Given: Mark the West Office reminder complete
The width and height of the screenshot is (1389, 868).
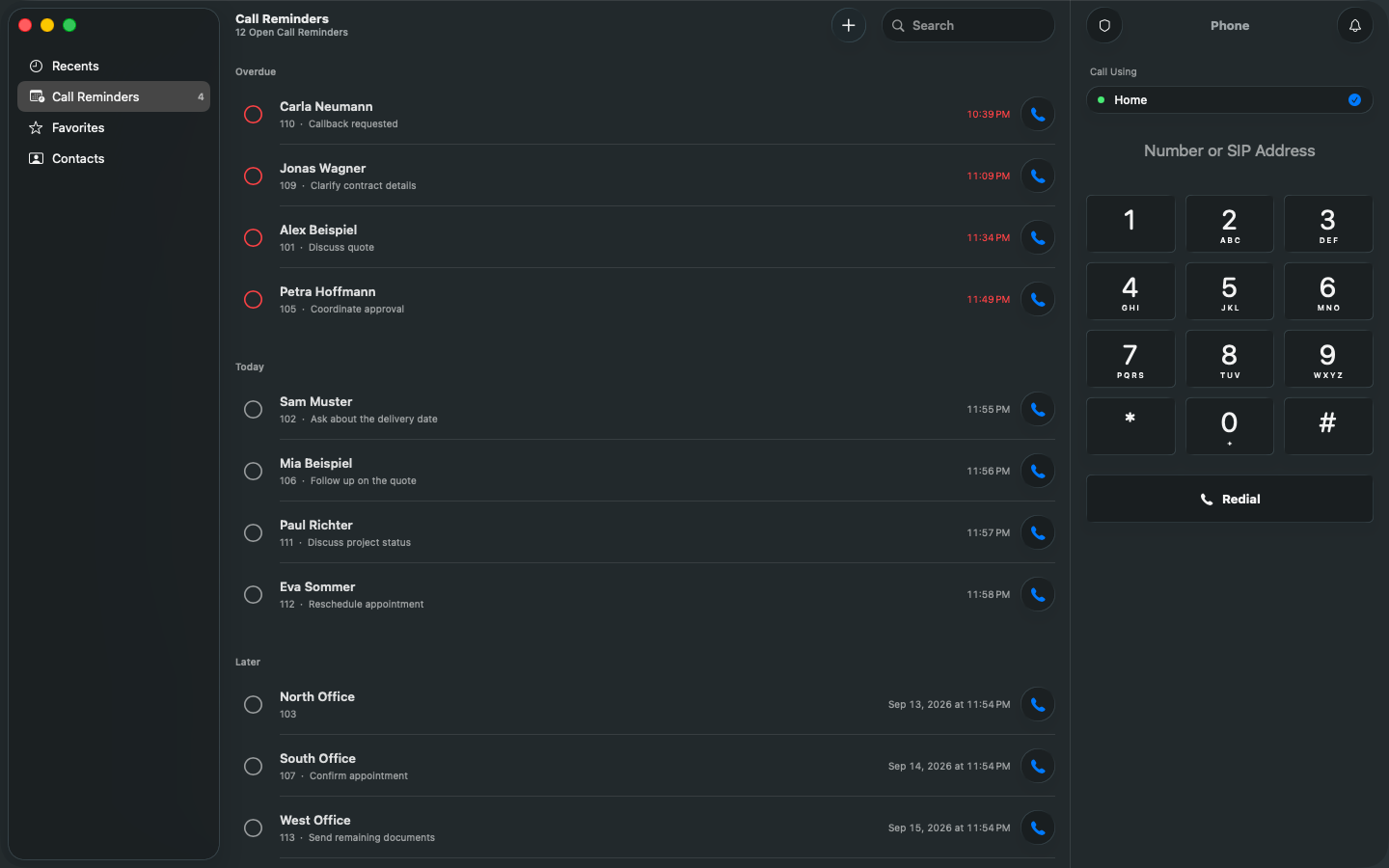Looking at the screenshot, I should 253,827.
